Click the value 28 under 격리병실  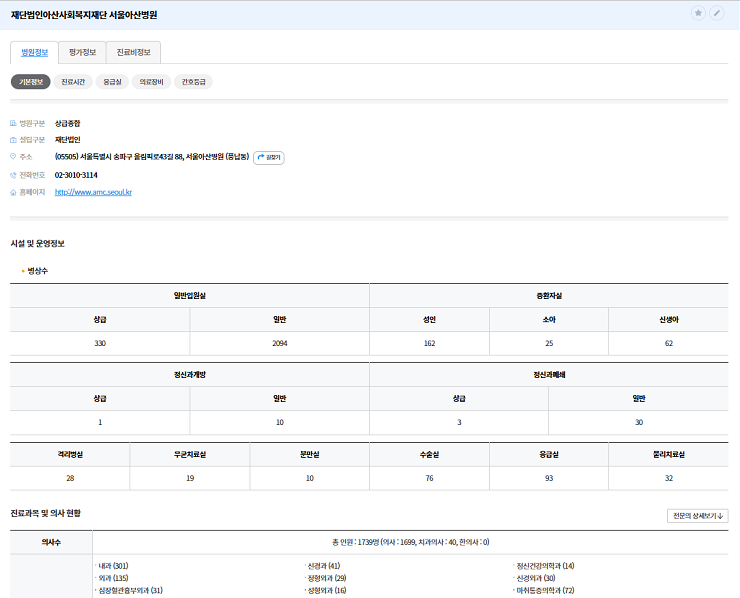click(70, 478)
